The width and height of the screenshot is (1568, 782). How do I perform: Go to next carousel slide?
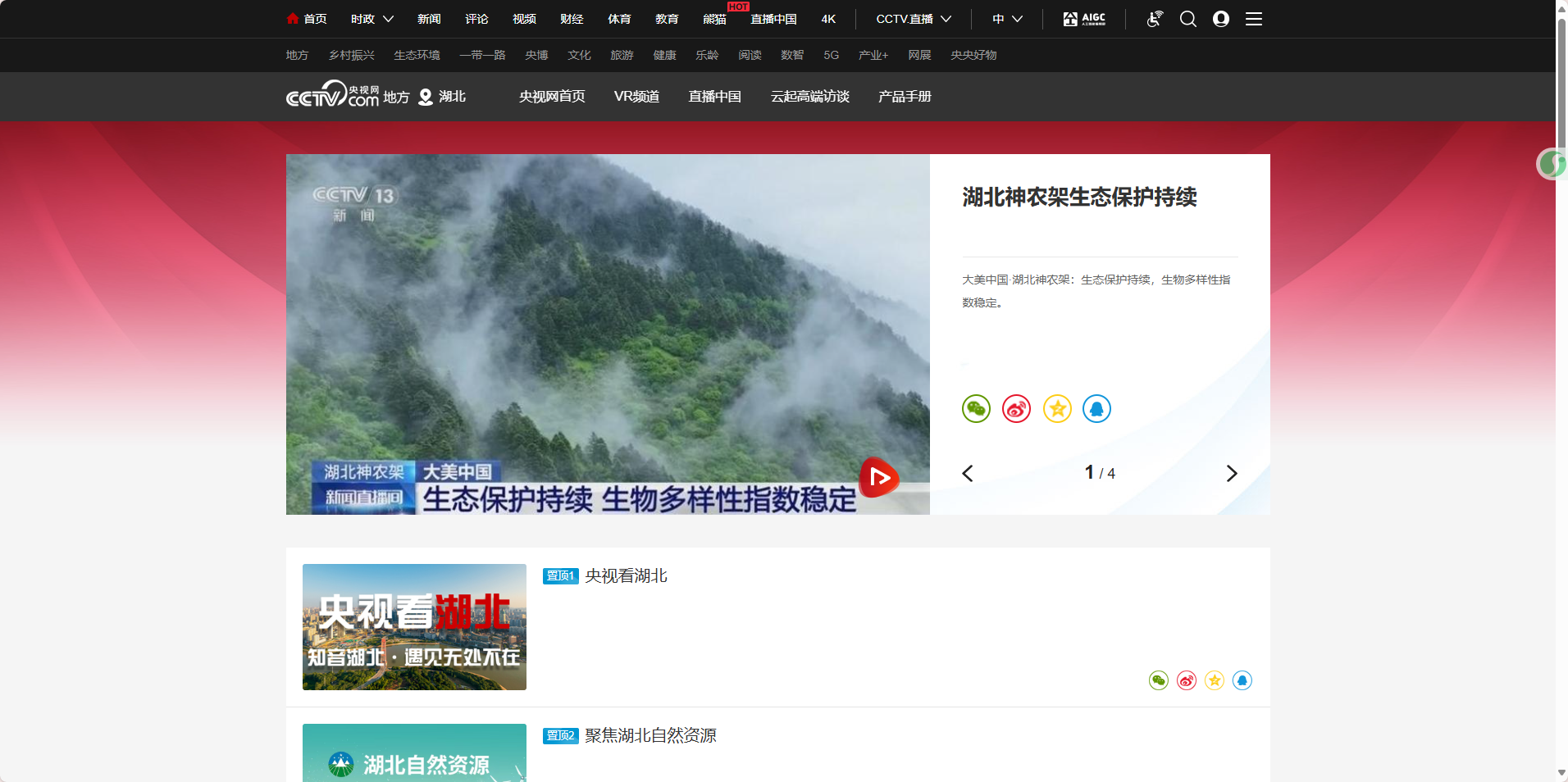pyautogui.click(x=1231, y=473)
